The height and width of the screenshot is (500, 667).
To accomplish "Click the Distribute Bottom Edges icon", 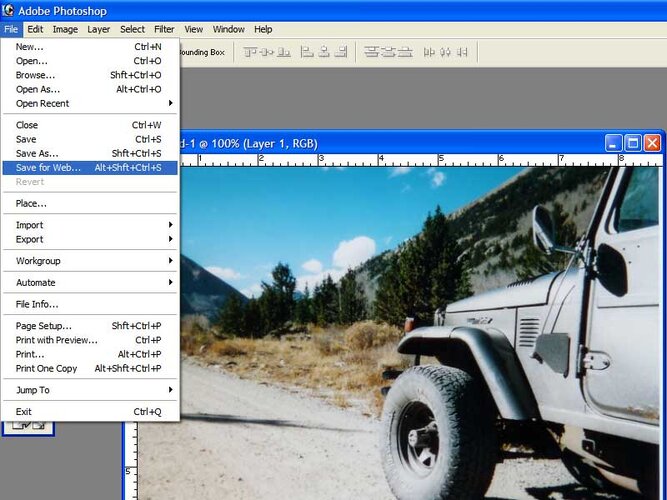I will (x=405, y=52).
